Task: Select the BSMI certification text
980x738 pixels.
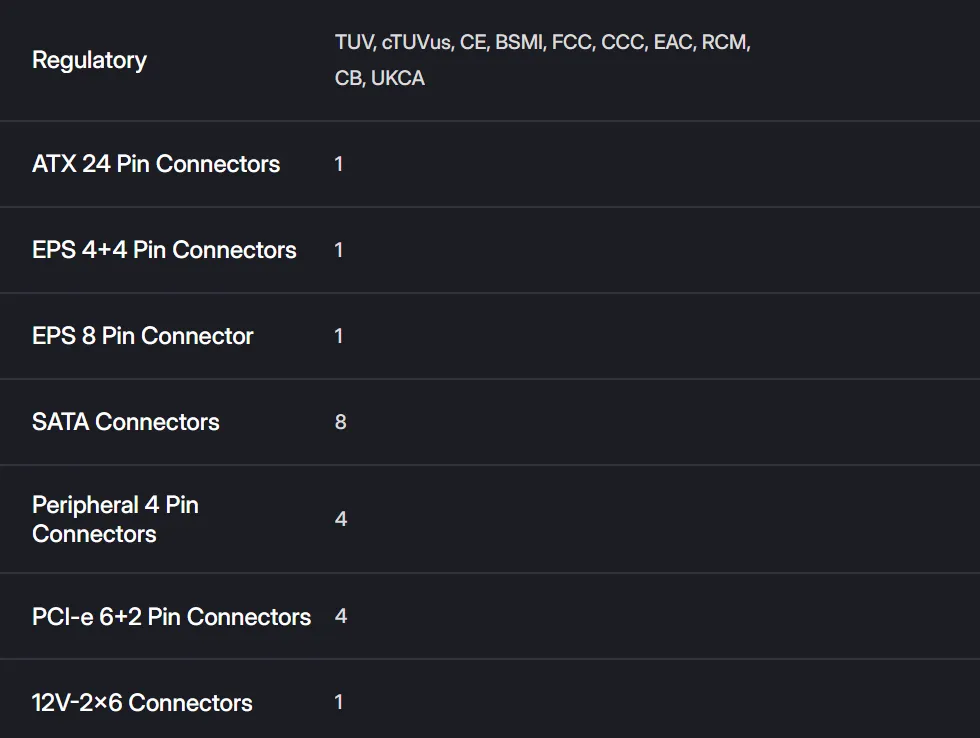Action: [518, 43]
